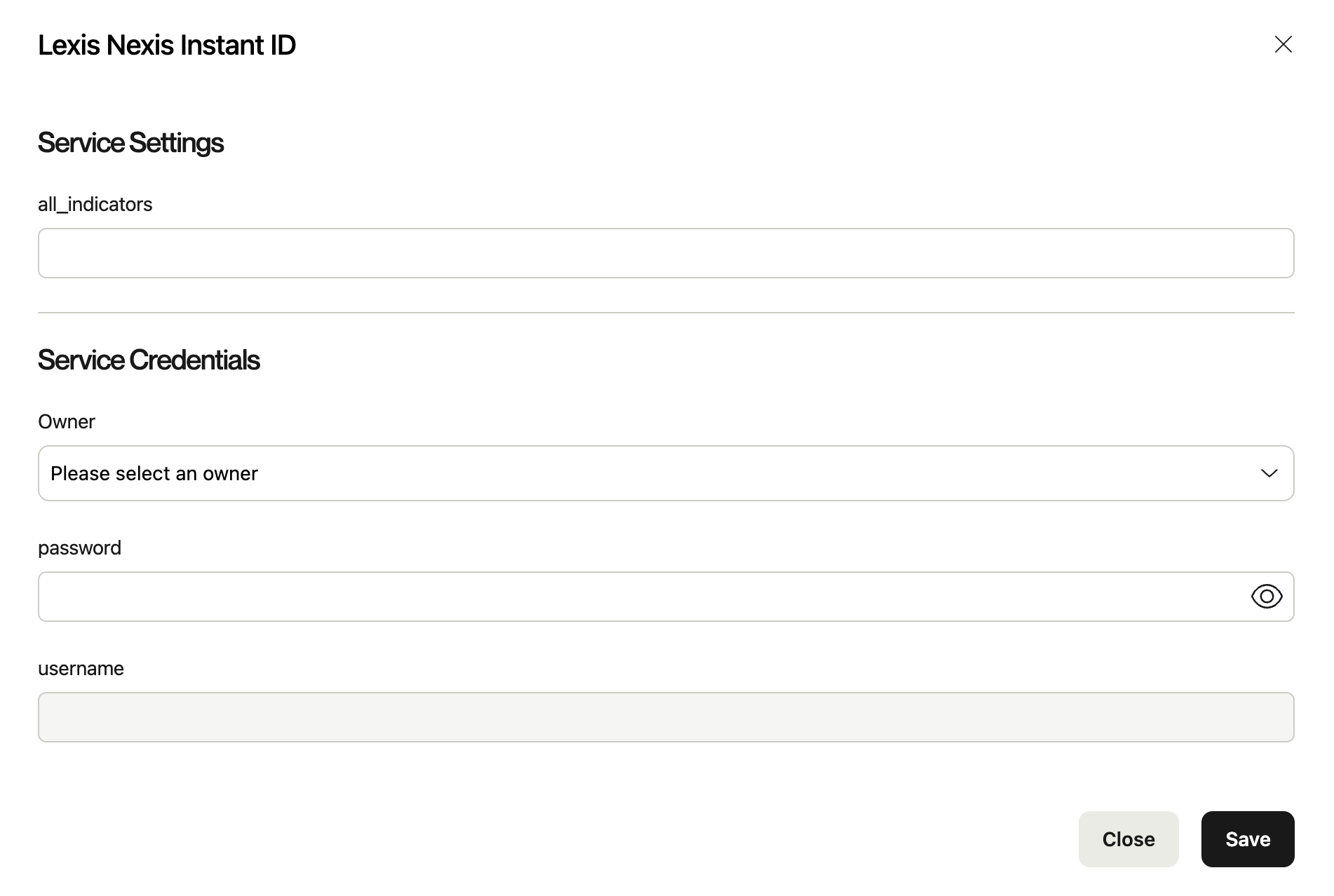Click the 'Owner' field label
The height and width of the screenshot is (896, 1334).
coord(66,421)
